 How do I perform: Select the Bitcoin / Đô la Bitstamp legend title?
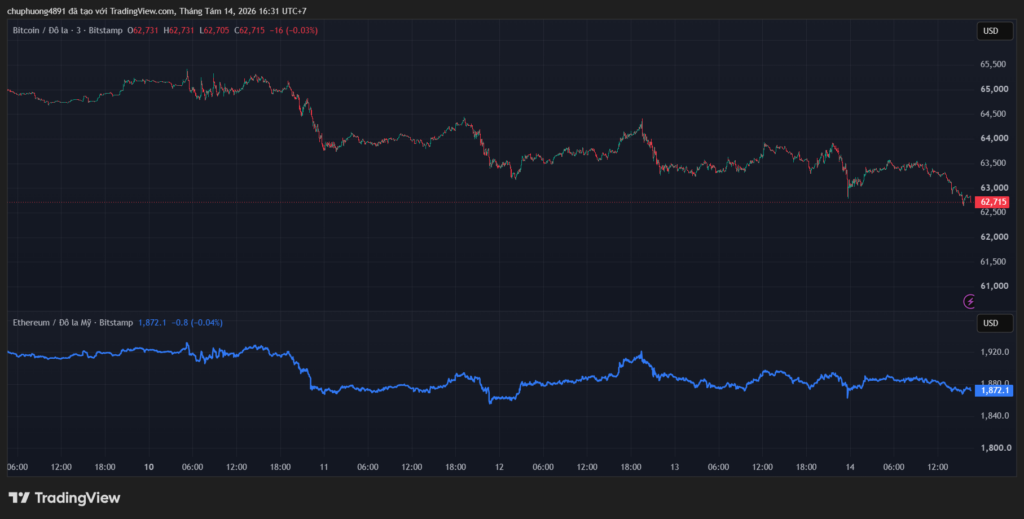coord(67,30)
